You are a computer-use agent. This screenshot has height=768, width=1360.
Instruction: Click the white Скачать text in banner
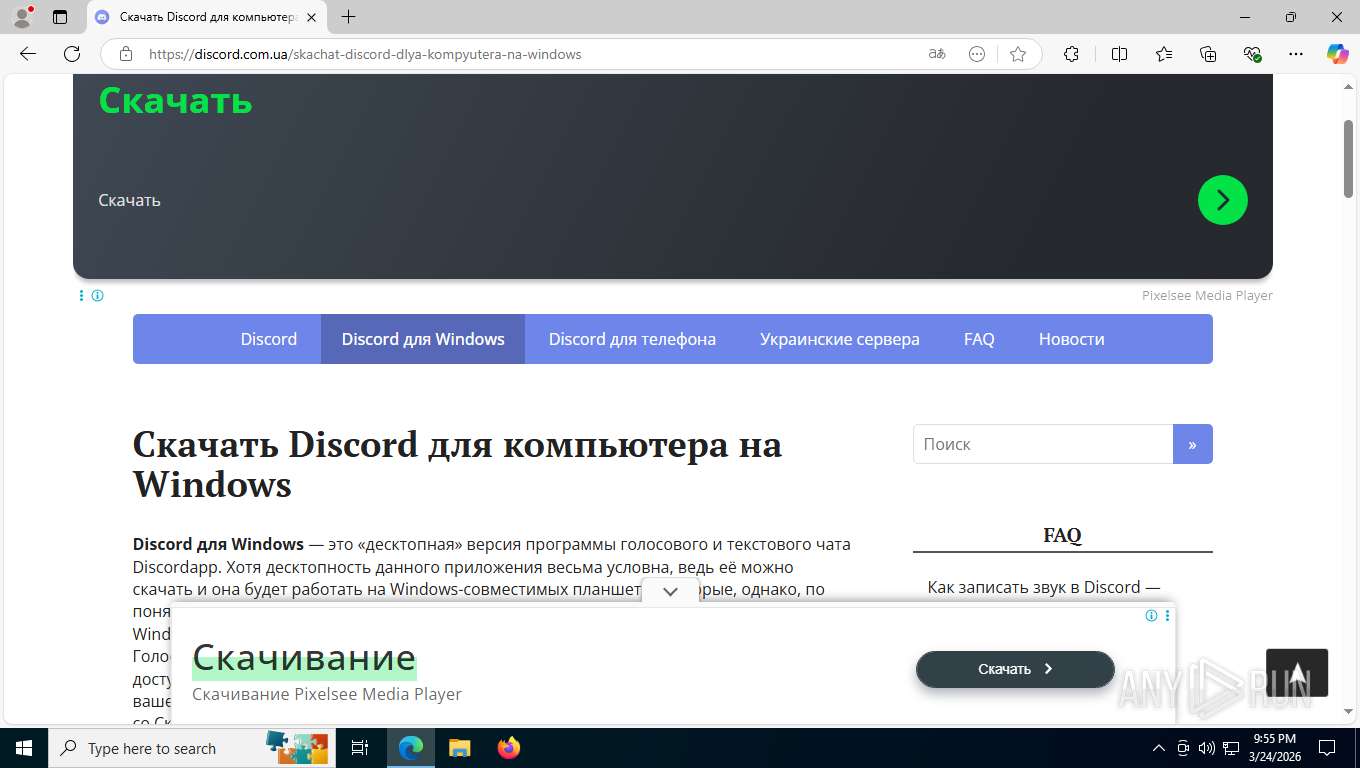pyautogui.click(x=129, y=200)
